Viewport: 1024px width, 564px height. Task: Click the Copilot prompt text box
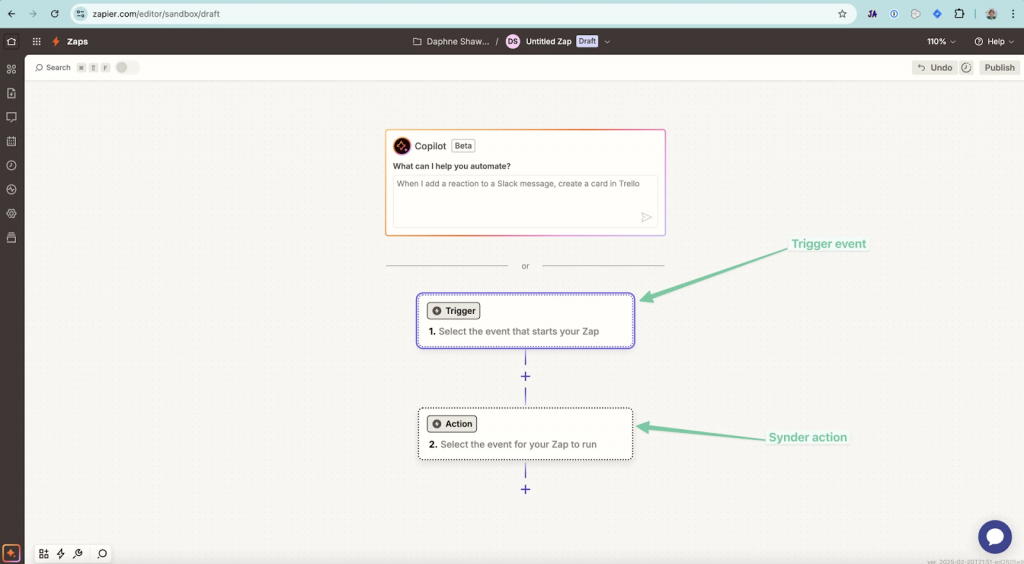pyautogui.click(x=525, y=201)
